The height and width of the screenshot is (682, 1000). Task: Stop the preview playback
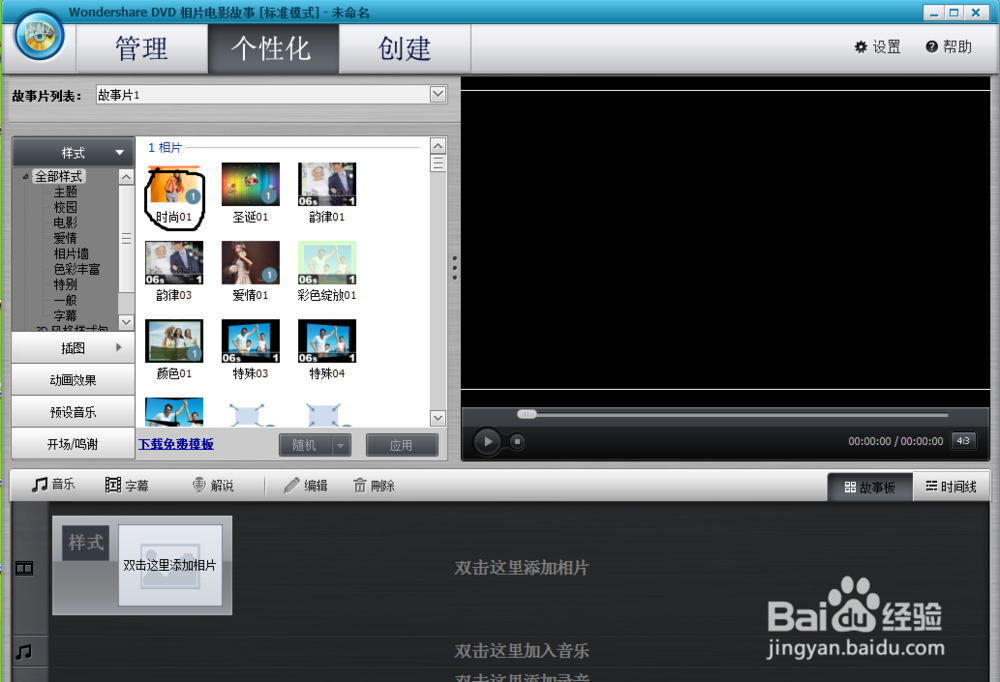pyautogui.click(x=517, y=441)
